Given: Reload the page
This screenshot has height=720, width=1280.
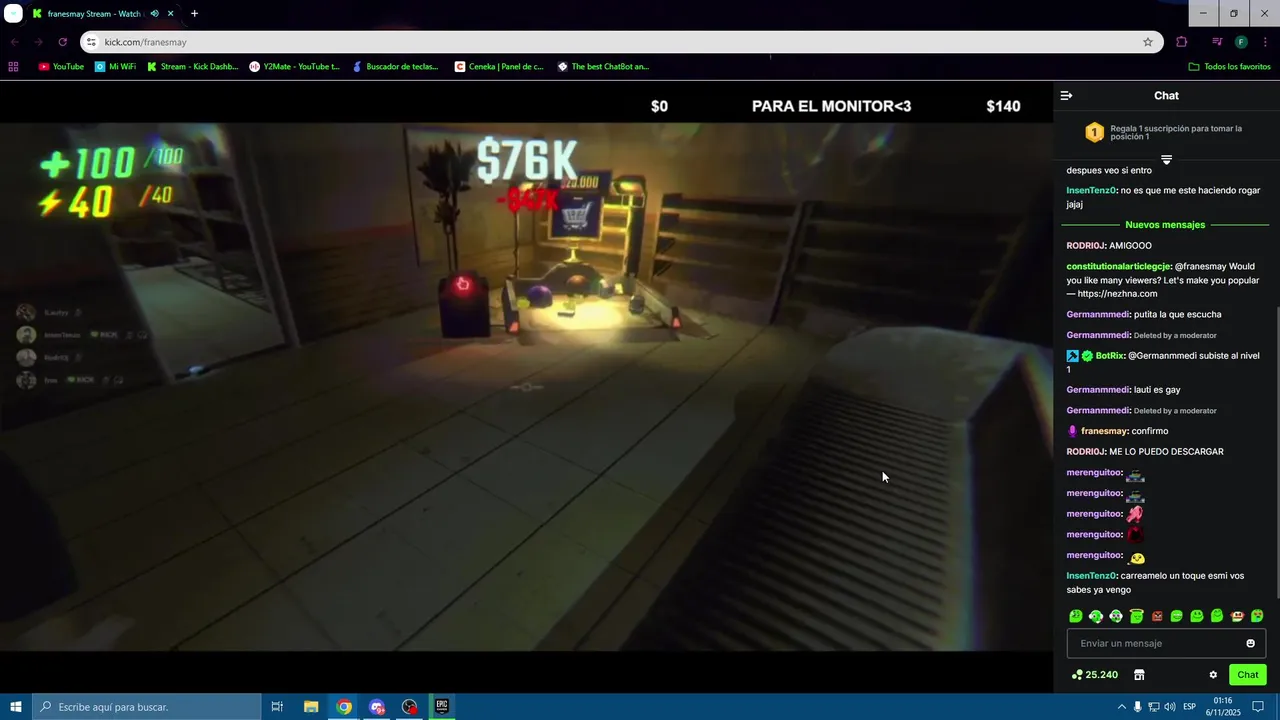Looking at the screenshot, I should [62, 42].
